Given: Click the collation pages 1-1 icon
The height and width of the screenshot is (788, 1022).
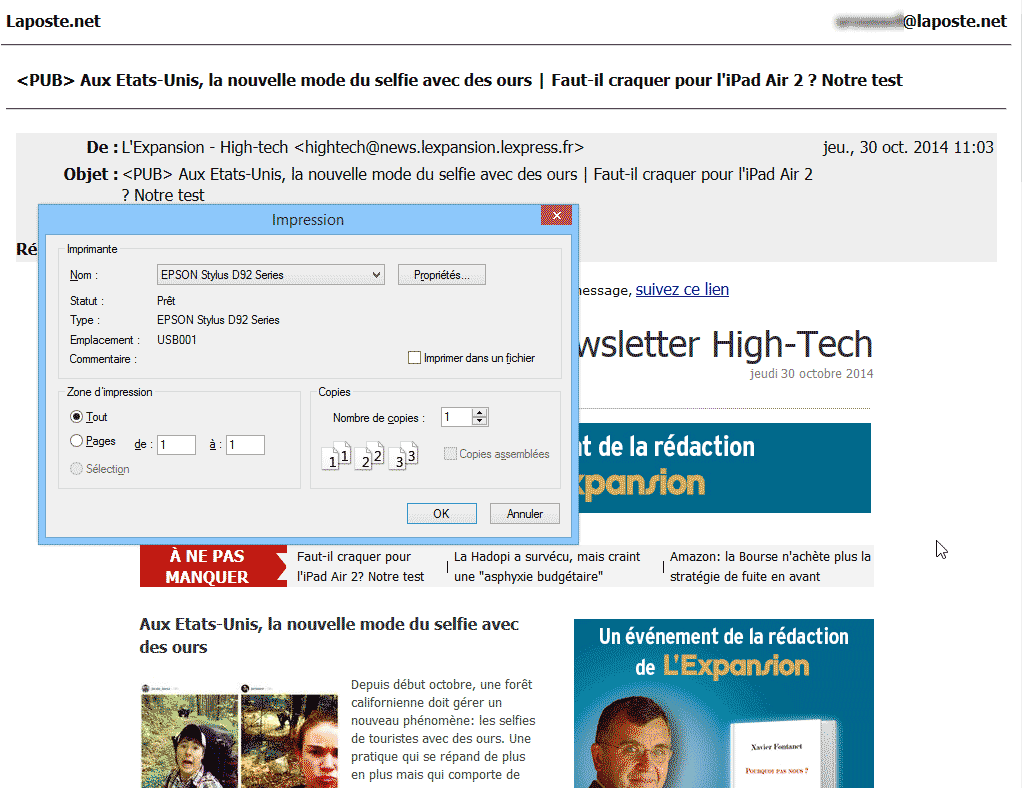Looking at the screenshot, I should pos(336,456).
